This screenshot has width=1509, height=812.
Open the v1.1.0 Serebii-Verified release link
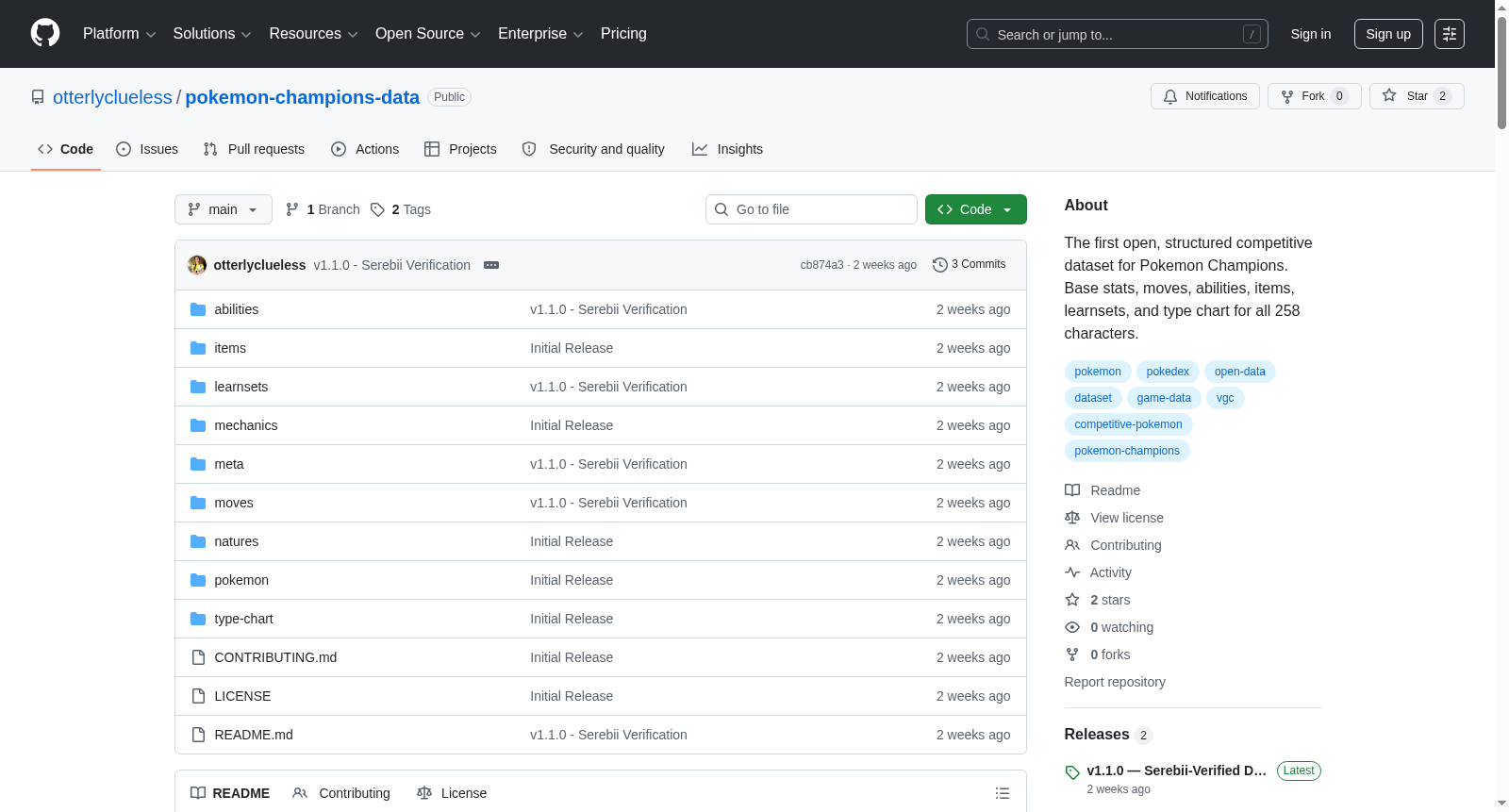pos(1177,771)
